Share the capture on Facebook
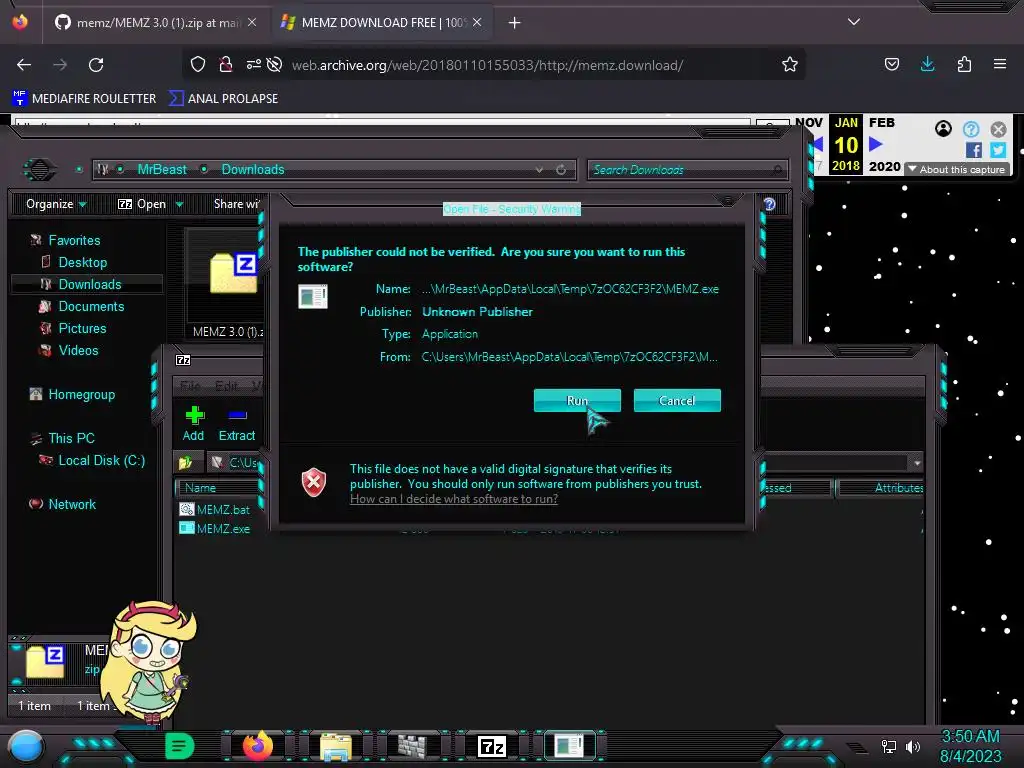Image resolution: width=1024 pixels, height=768 pixels. (974, 150)
